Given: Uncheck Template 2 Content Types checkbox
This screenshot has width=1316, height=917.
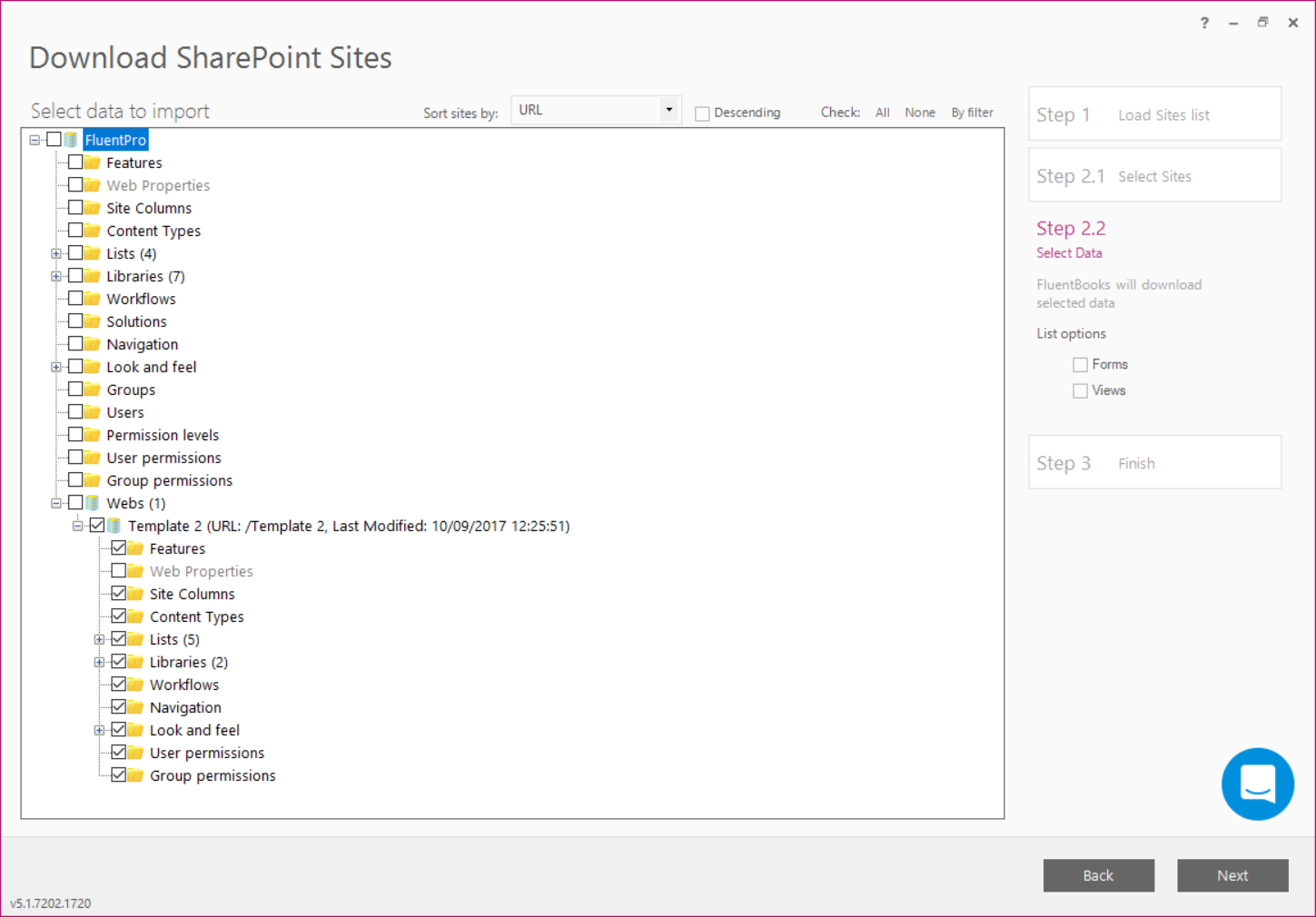Looking at the screenshot, I should click(x=119, y=616).
